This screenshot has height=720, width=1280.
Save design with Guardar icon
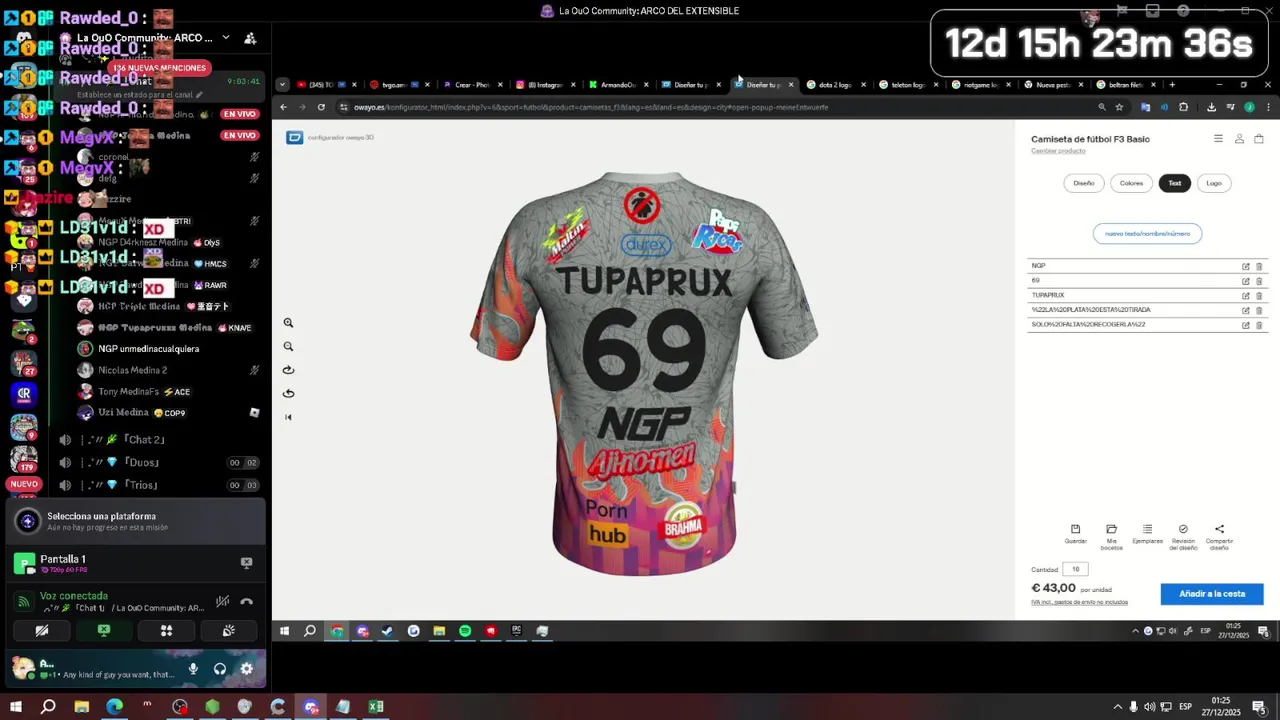pos(1075,534)
